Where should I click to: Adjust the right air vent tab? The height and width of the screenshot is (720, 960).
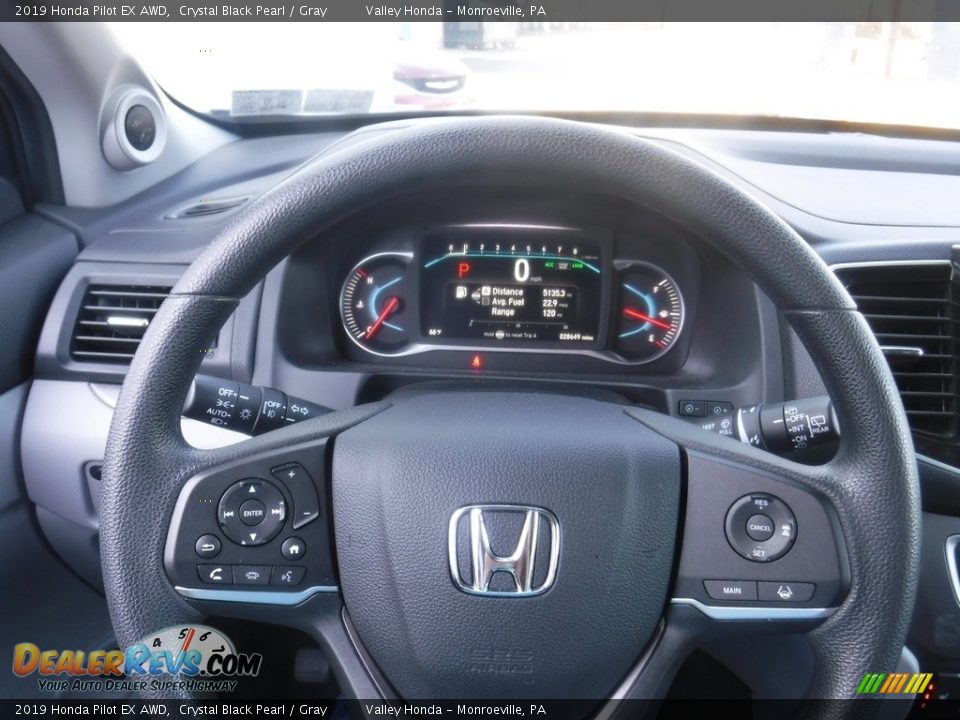[x=901, y=351]
